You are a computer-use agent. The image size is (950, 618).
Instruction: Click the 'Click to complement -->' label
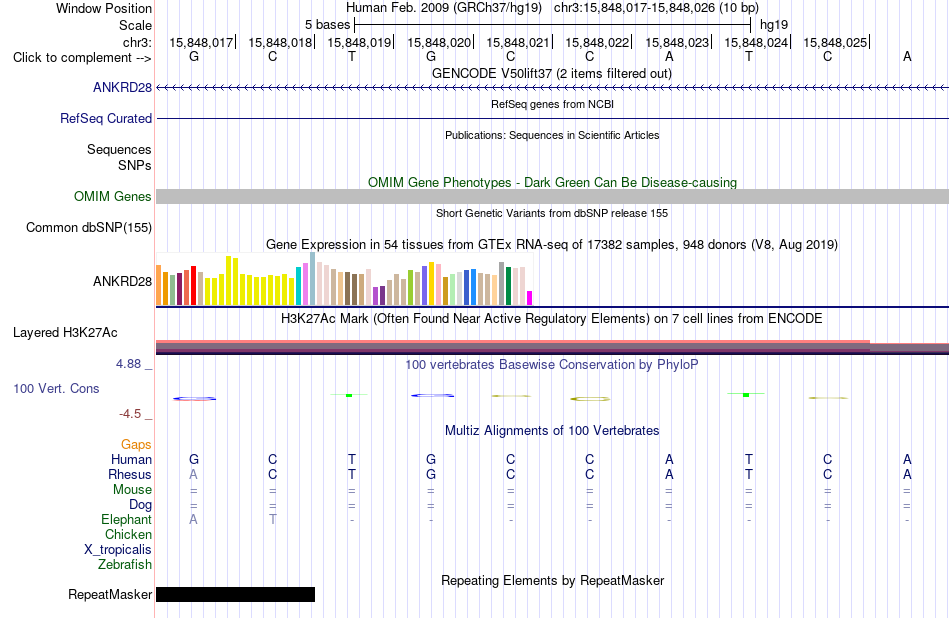tap(82, 58)
